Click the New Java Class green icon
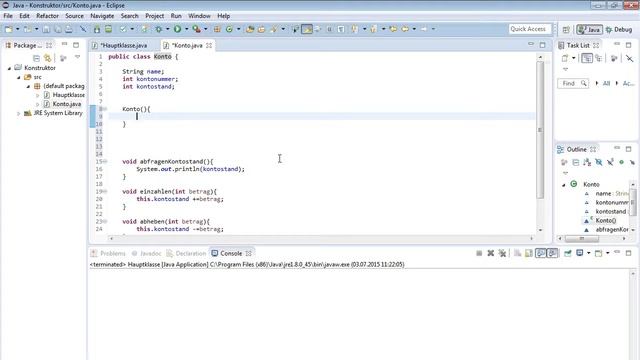The width and height of the screenshot is (640, 360). [x=229, y=29]
